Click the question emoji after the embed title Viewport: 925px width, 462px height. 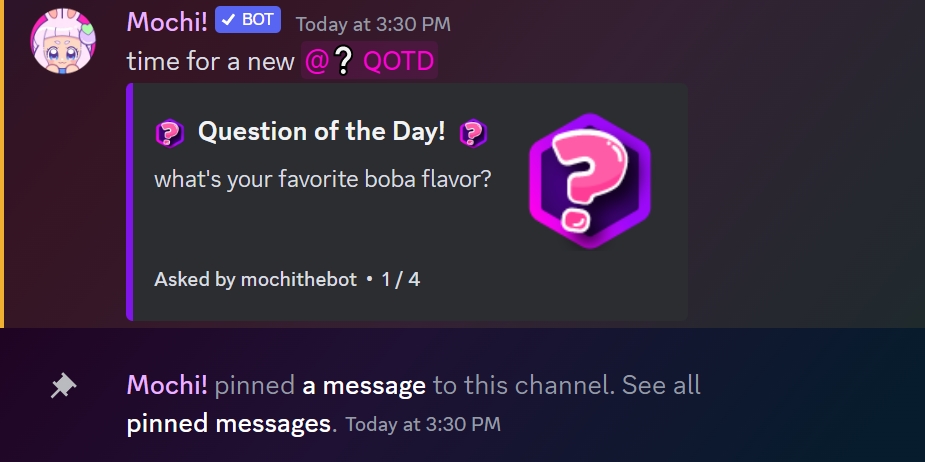473,132
